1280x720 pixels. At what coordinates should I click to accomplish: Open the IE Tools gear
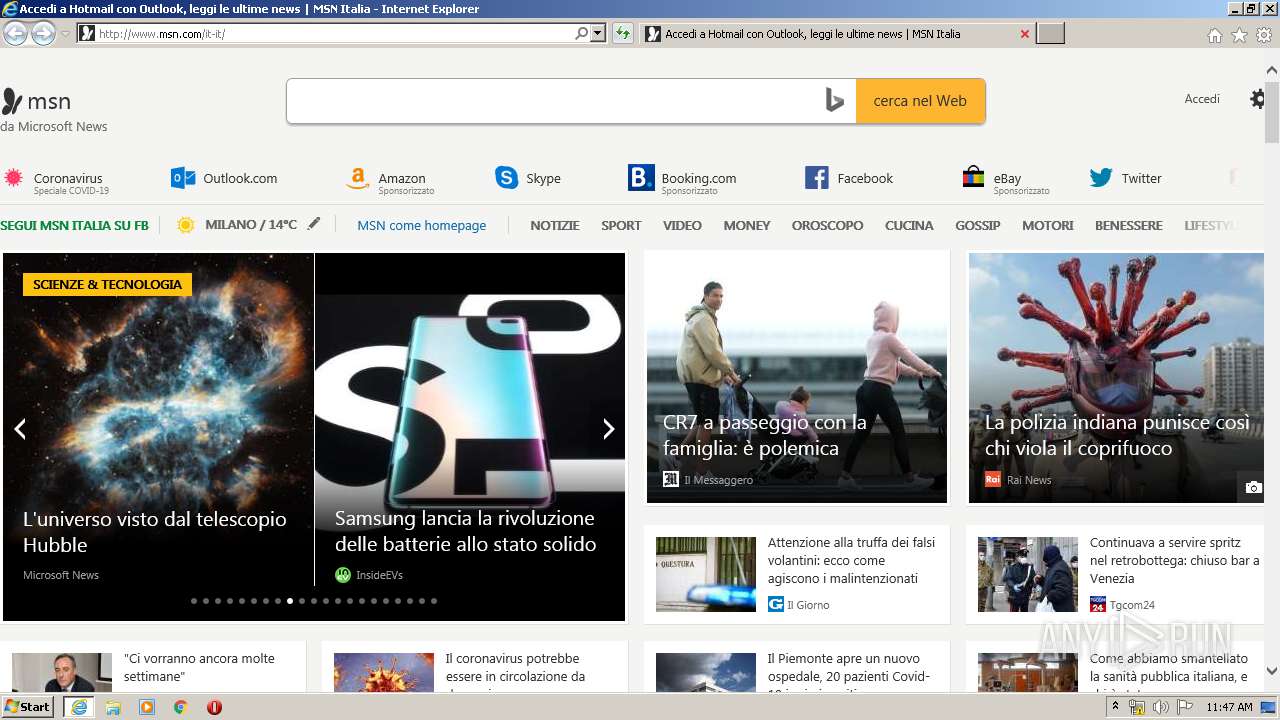coord(1263,35)
